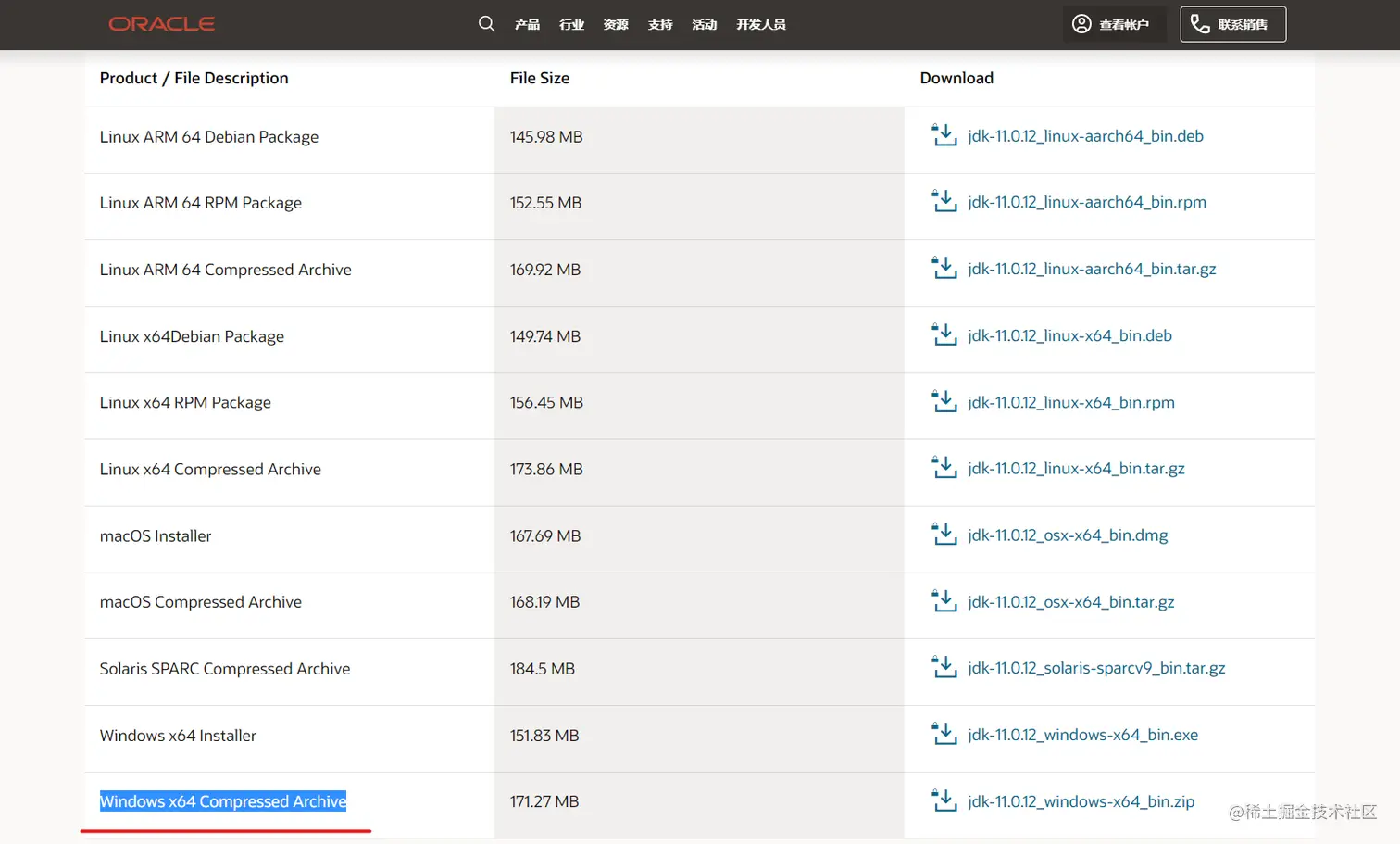Image resolution: width=1400 pixels, height=844 pixels.
Task: Open the 行业 (Industries) menu
Action: pos(571,25)
